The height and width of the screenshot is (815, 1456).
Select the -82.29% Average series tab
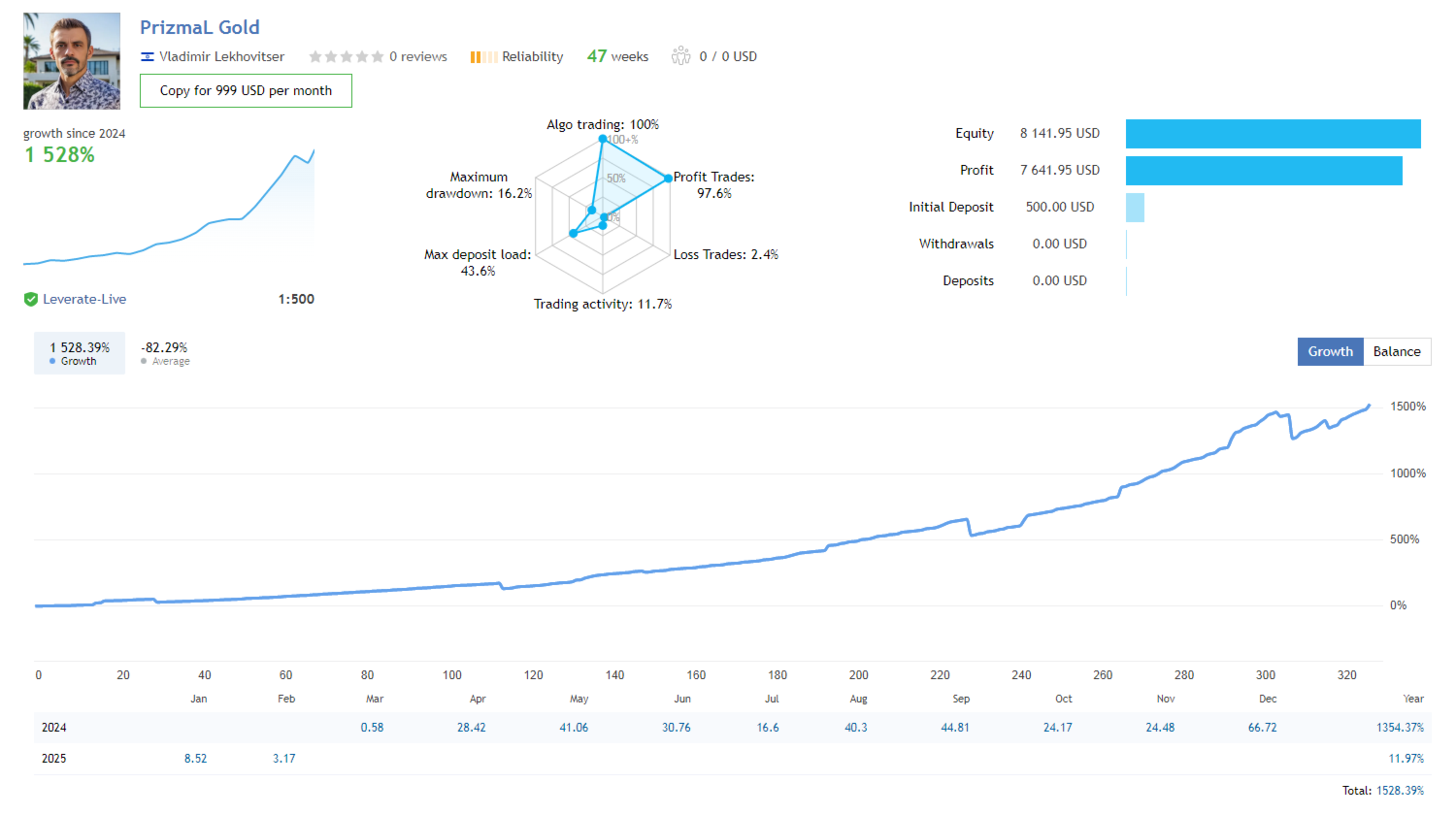165,353
